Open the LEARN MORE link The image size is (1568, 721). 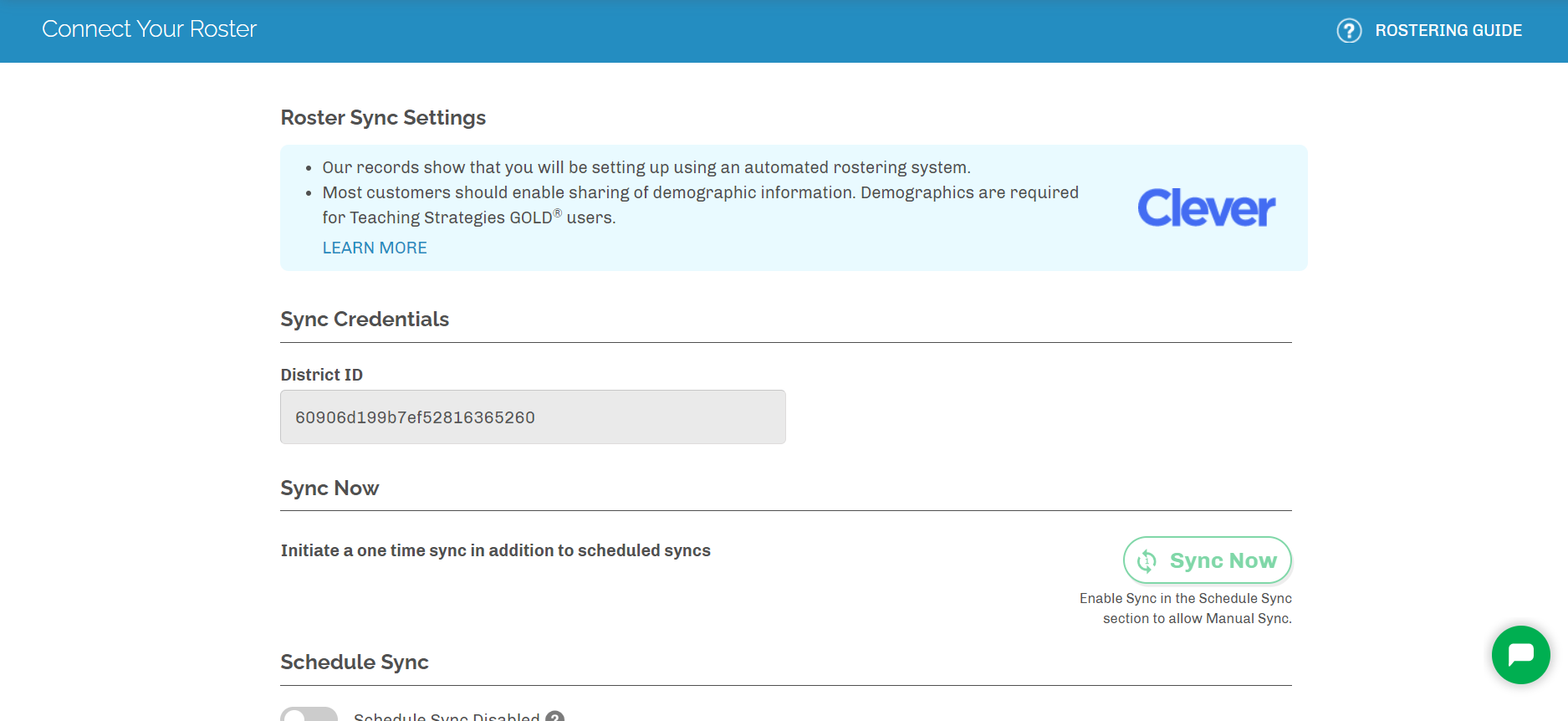click(375, 248)
